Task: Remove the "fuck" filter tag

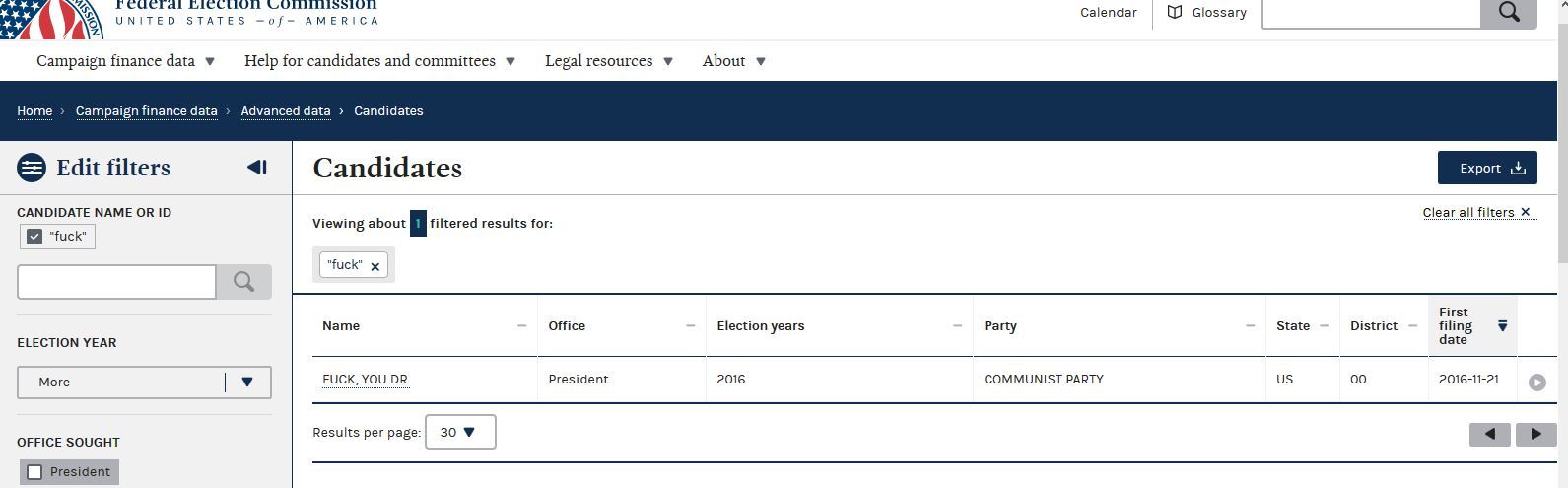Action: pyautogui.click(x=375, y=266)
